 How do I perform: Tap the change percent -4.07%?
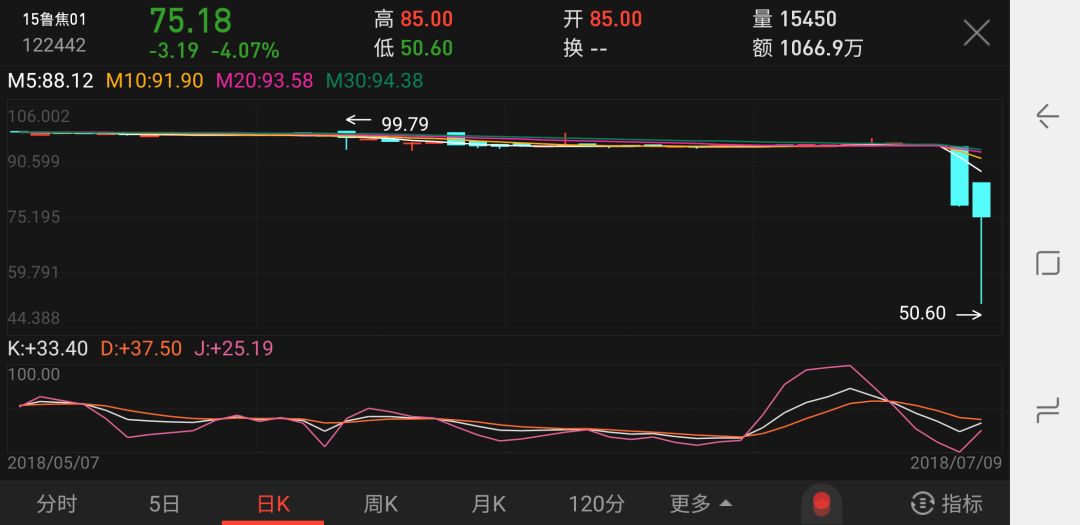(x=245, y=50)
